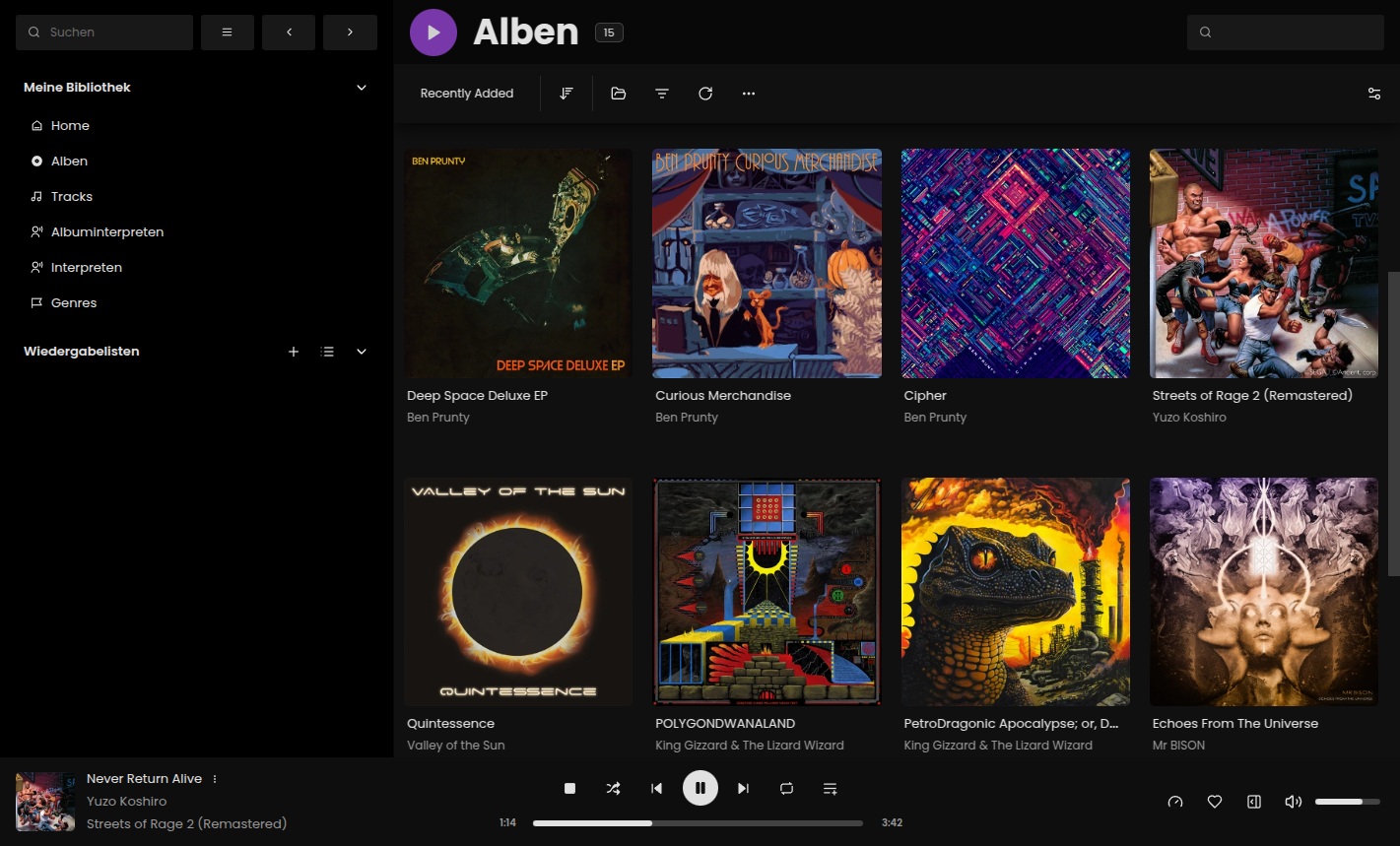
Task: Refresh the album list
Action: tap(705, 94)
